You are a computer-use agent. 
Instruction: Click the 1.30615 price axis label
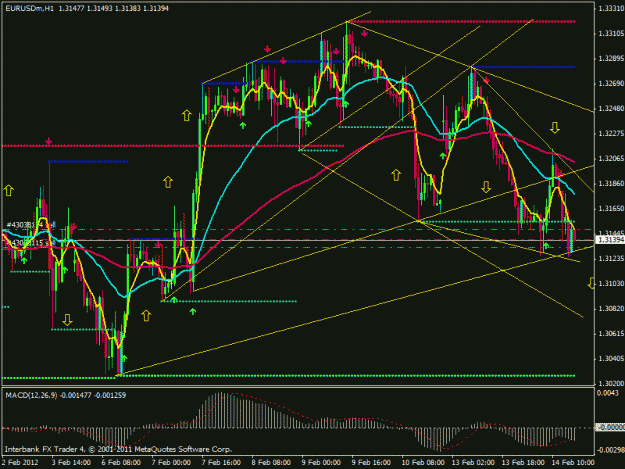click(611, 334)
